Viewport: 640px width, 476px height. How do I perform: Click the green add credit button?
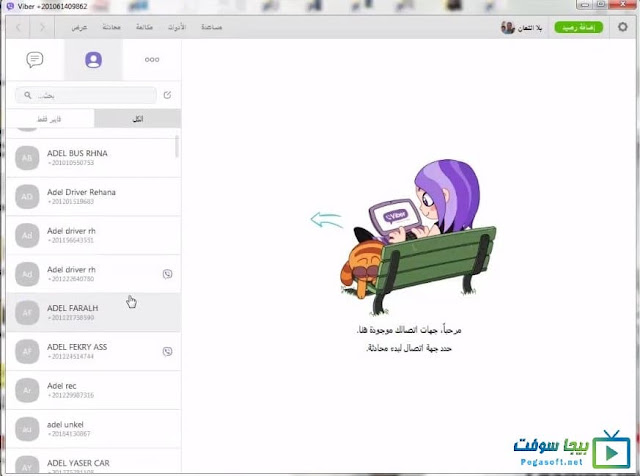tap(578, 27)
